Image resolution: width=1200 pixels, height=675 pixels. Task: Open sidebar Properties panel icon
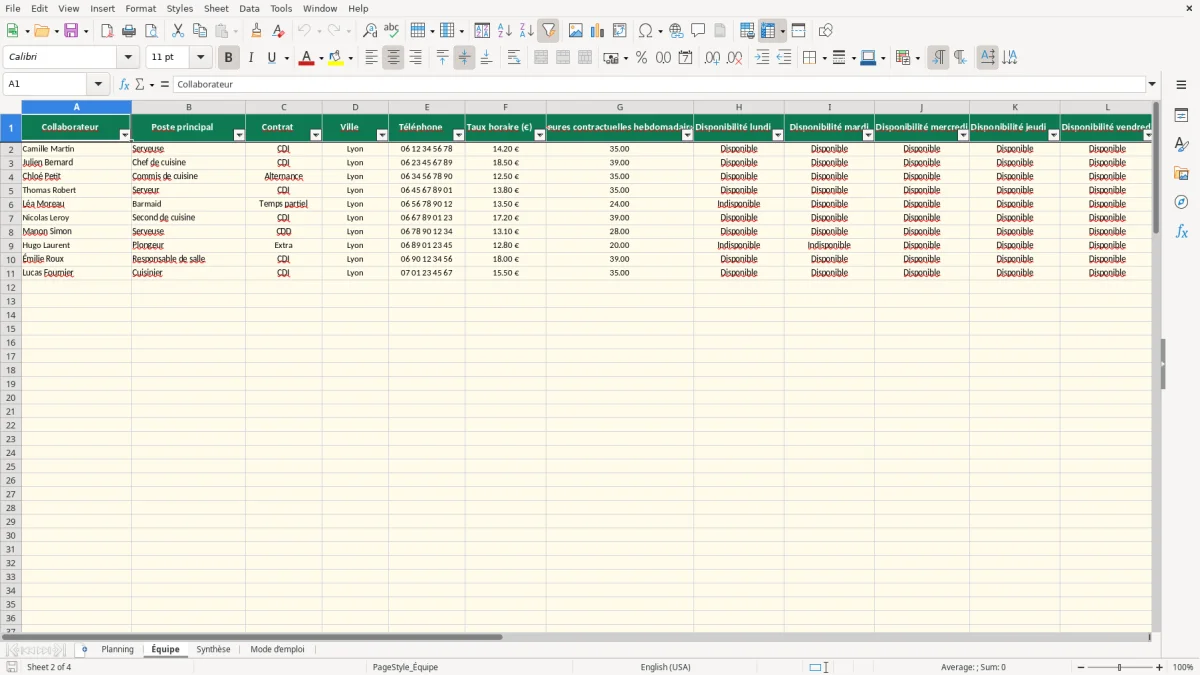pyautogui.click(x=1181, y=116)
